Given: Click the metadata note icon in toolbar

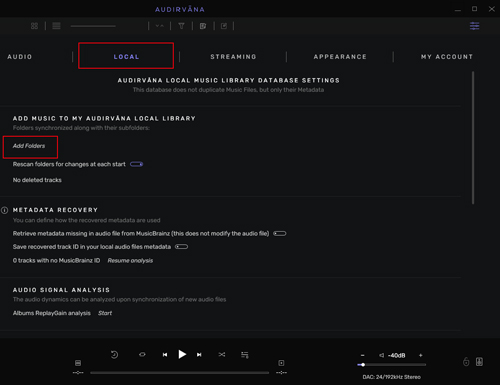Looking at the screenshot, I should pyautogui.click(x=203, y=26).
